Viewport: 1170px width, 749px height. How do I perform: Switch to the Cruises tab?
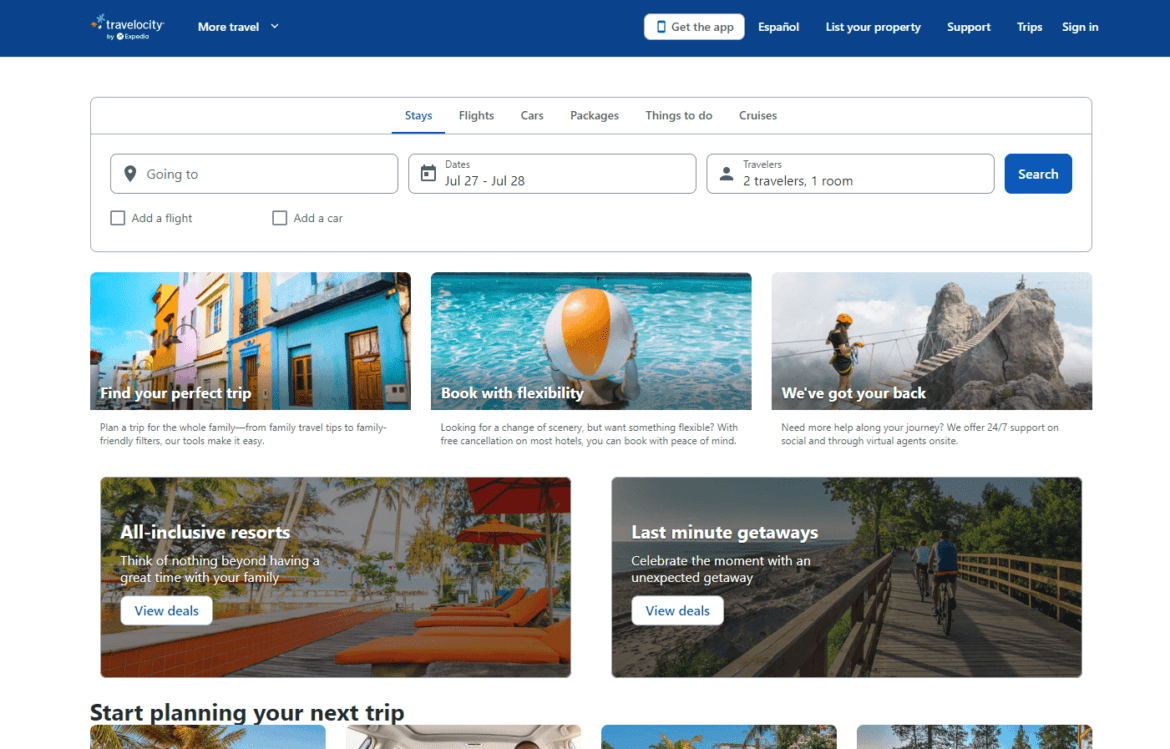757,115
